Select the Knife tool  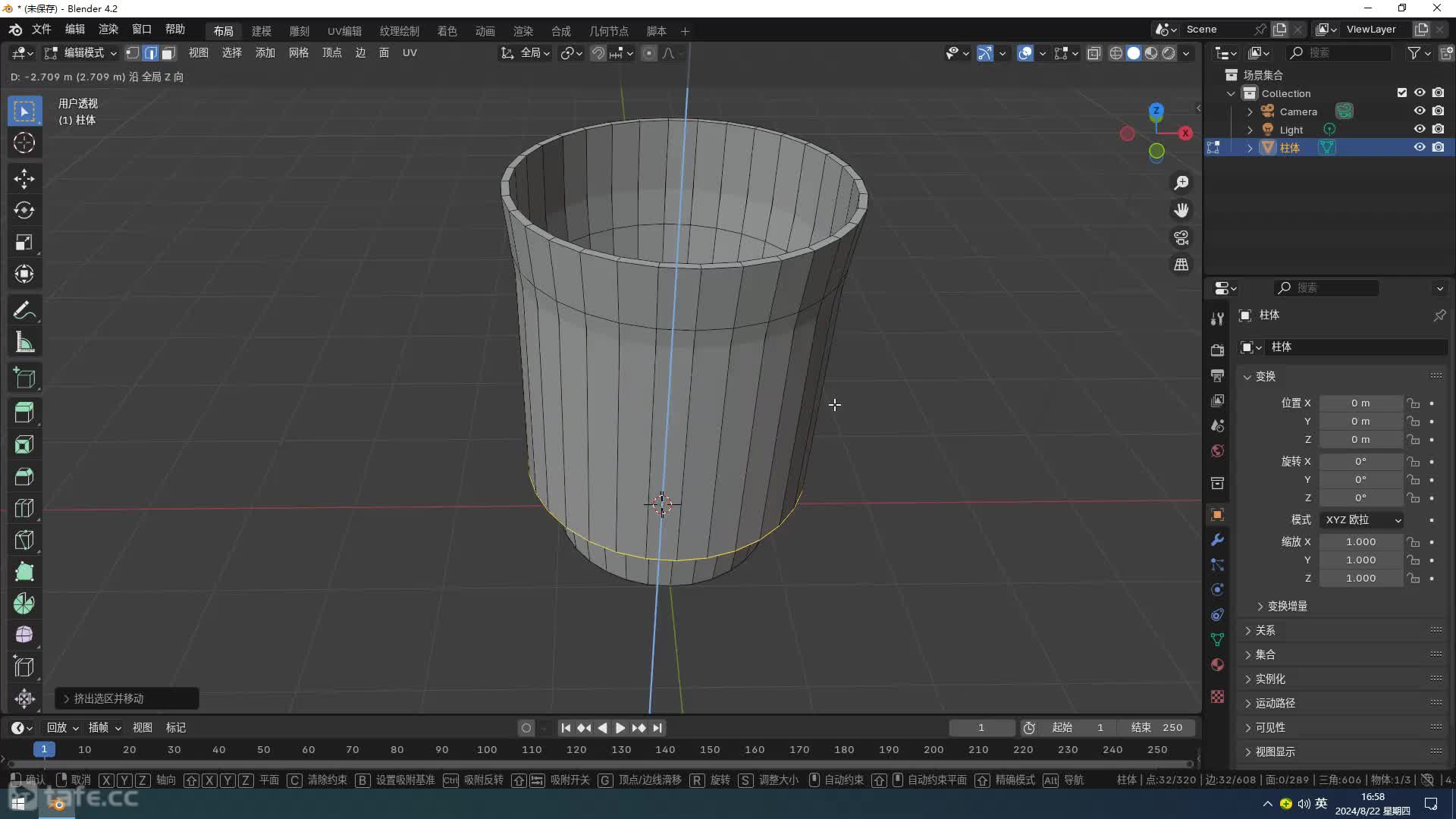pyautogui.click(x=24, y=541)
